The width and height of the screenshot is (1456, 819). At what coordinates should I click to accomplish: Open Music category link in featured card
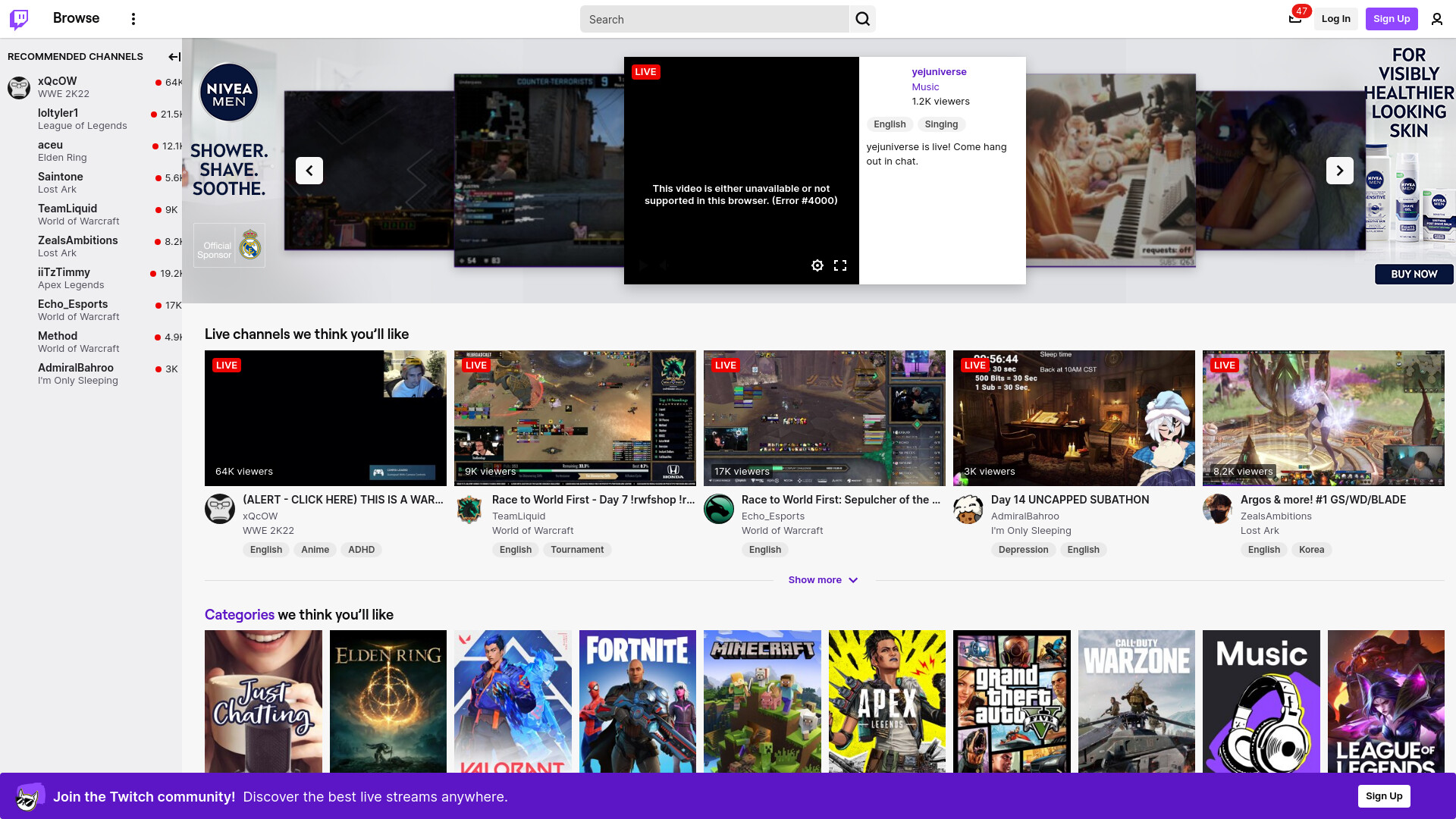click(x=925, y=87)
